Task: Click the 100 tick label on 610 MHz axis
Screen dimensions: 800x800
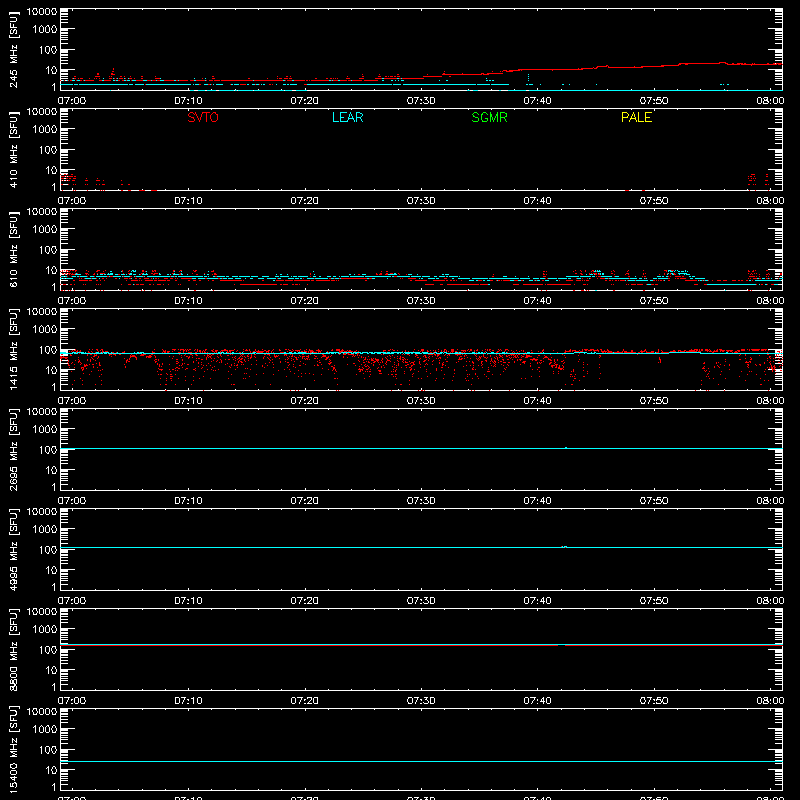Action: coord(48,250)
